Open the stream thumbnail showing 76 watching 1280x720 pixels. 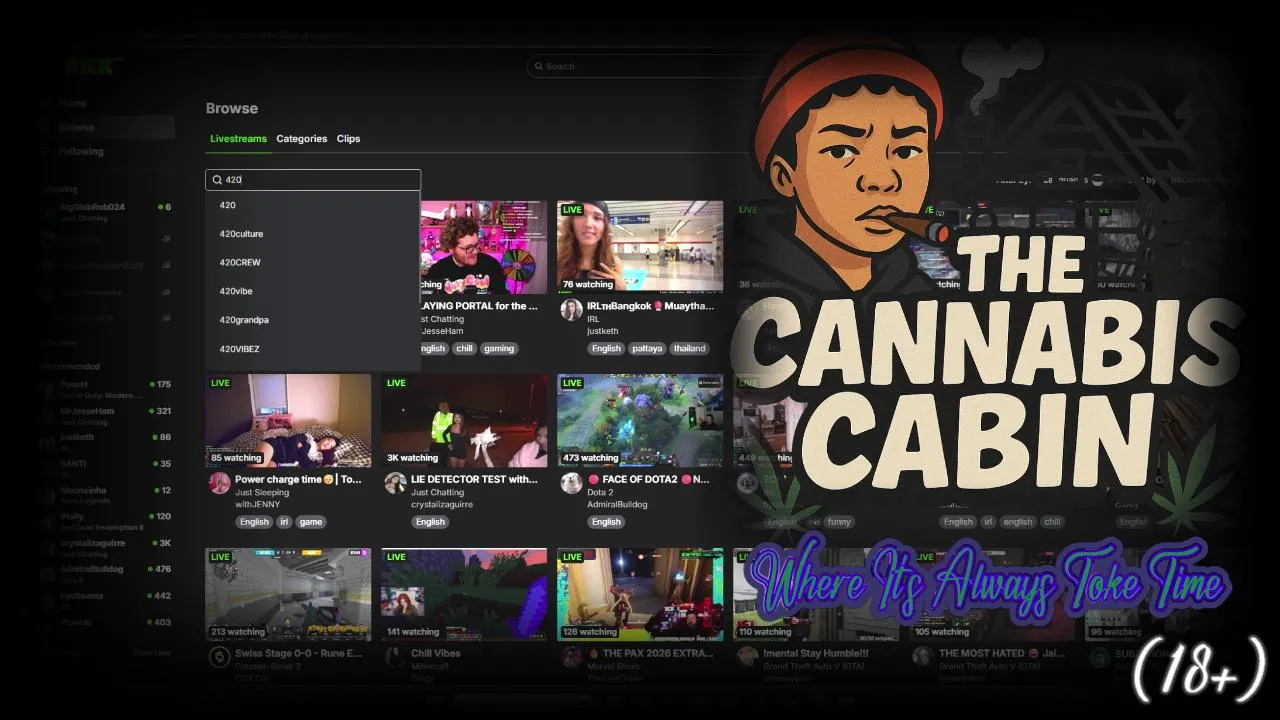[640, 247]
